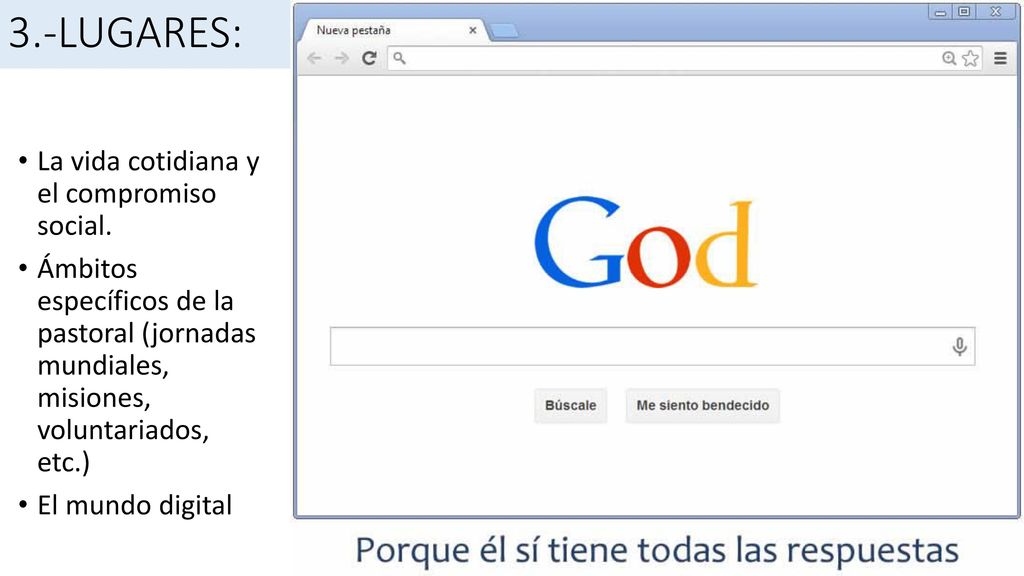1024x576 pixels.
Task: Minimize the browser window
Action: (940, 12)
